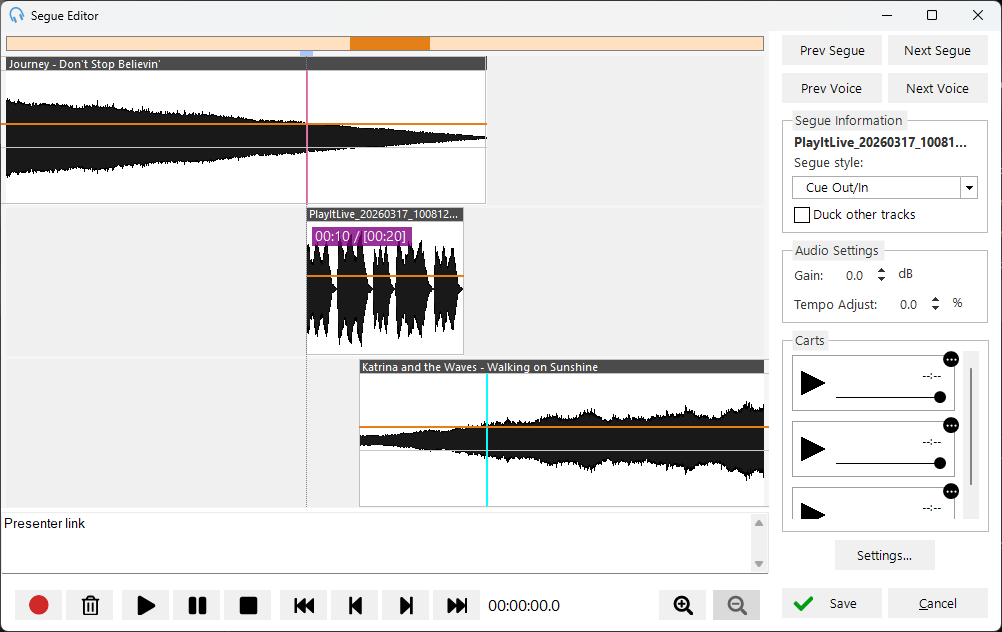Stop the segue playback

pyautogui.click(x=248, y=605)
